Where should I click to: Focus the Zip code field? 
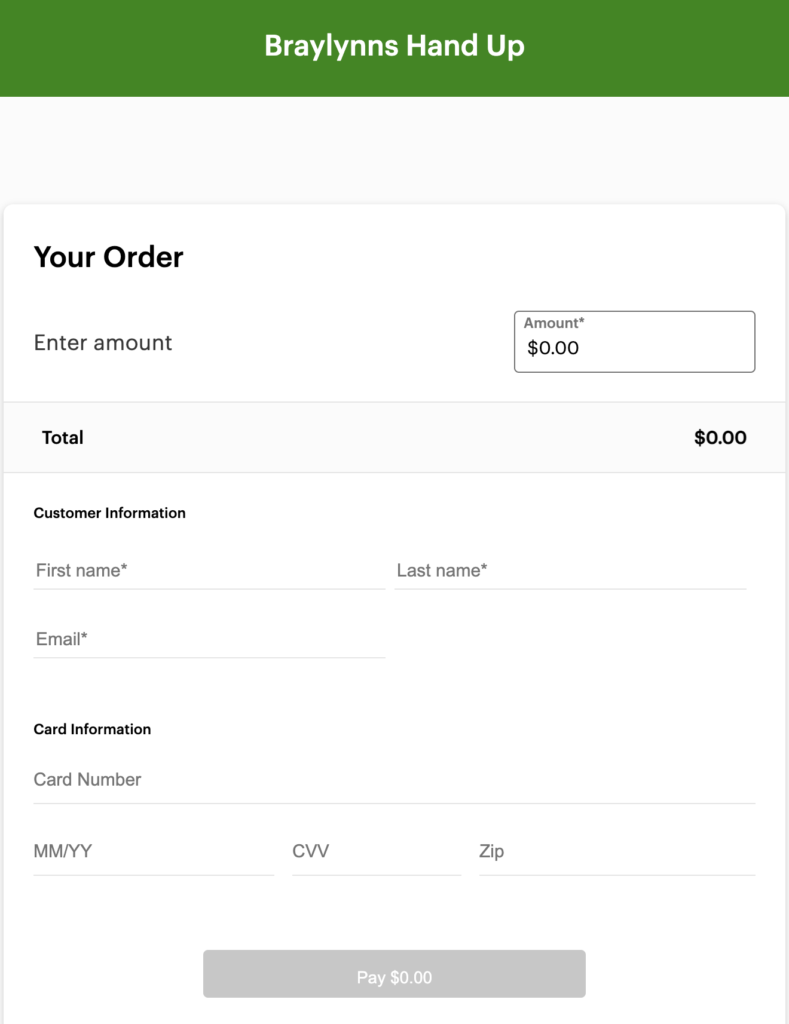pos(616,852)
